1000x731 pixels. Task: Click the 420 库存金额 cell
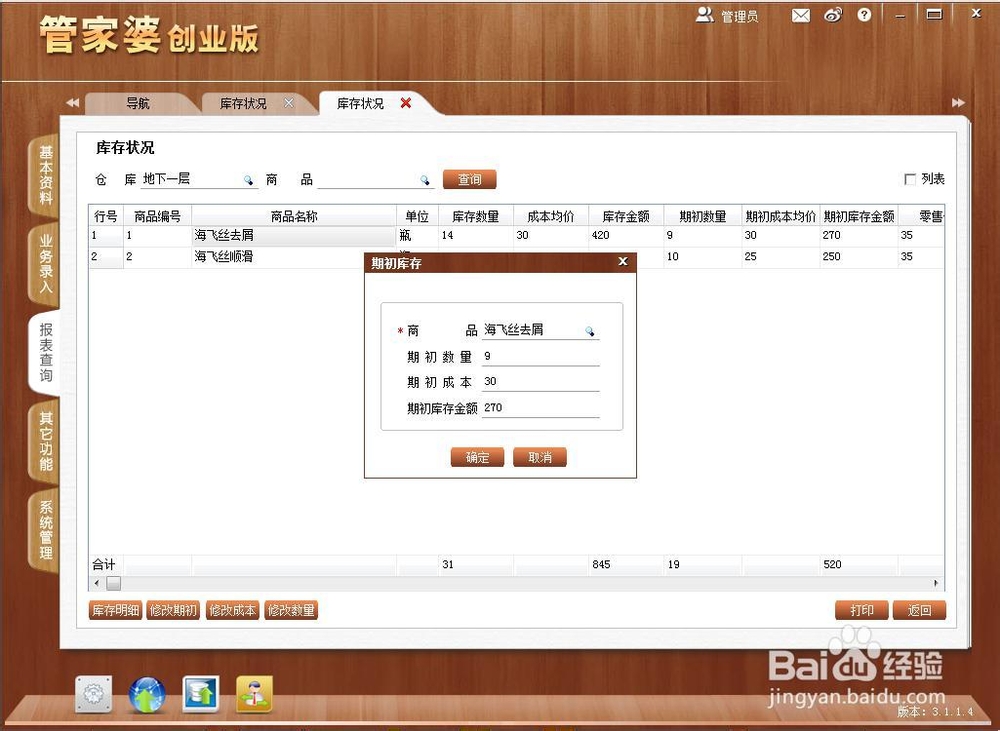click(x=626, y=235)
